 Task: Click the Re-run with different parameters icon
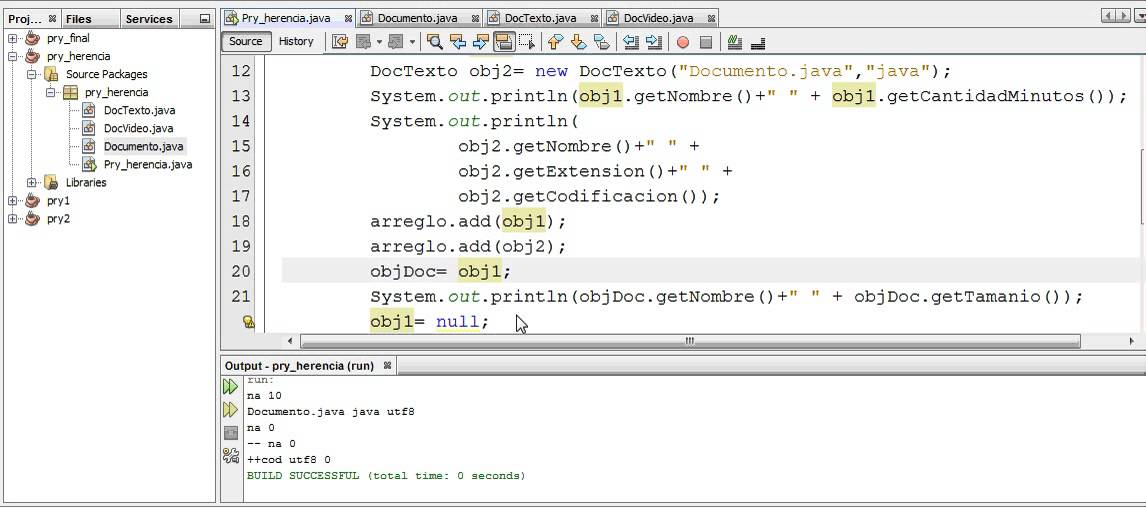230,409
